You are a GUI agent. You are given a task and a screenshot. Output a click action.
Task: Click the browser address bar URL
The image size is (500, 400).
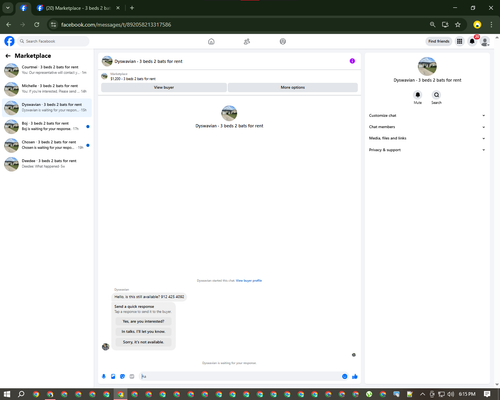click(x=116, y=25)
